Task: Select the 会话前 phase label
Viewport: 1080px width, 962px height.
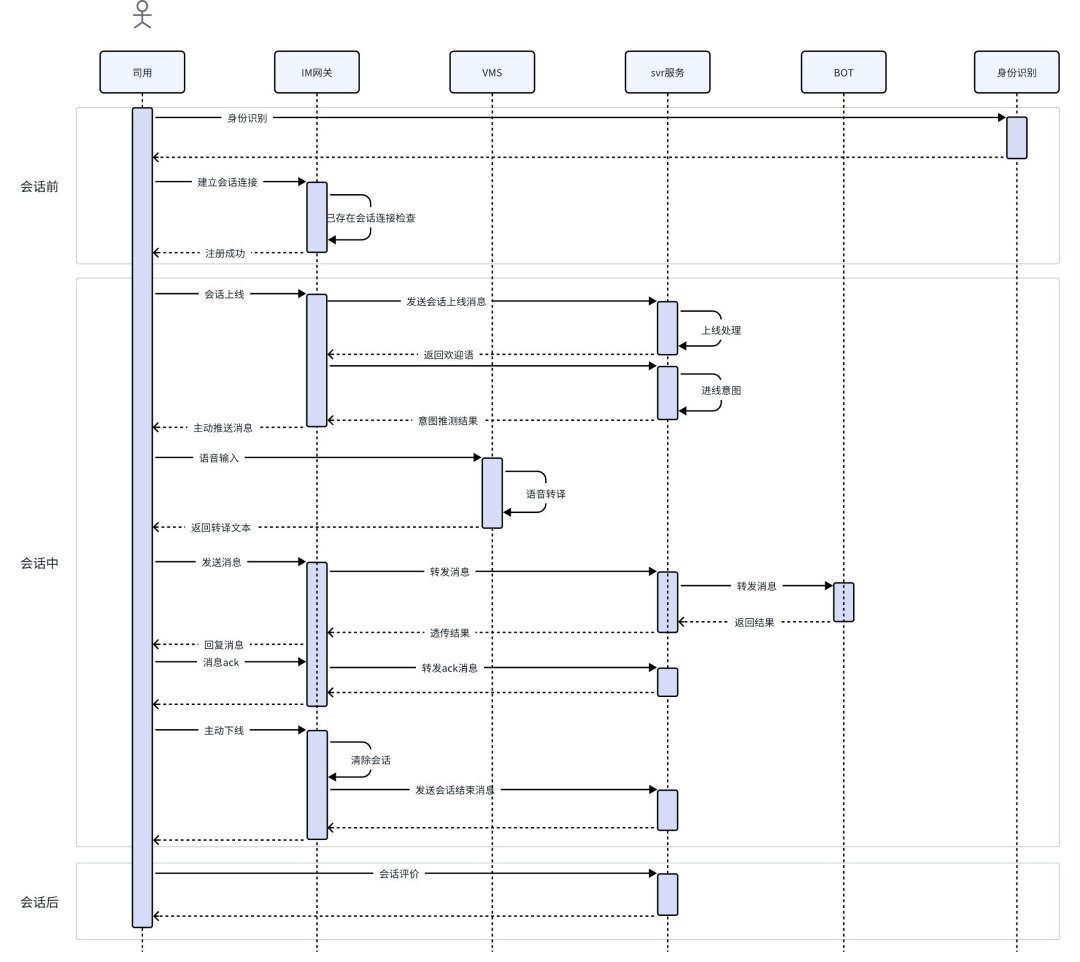Action: 39,187
